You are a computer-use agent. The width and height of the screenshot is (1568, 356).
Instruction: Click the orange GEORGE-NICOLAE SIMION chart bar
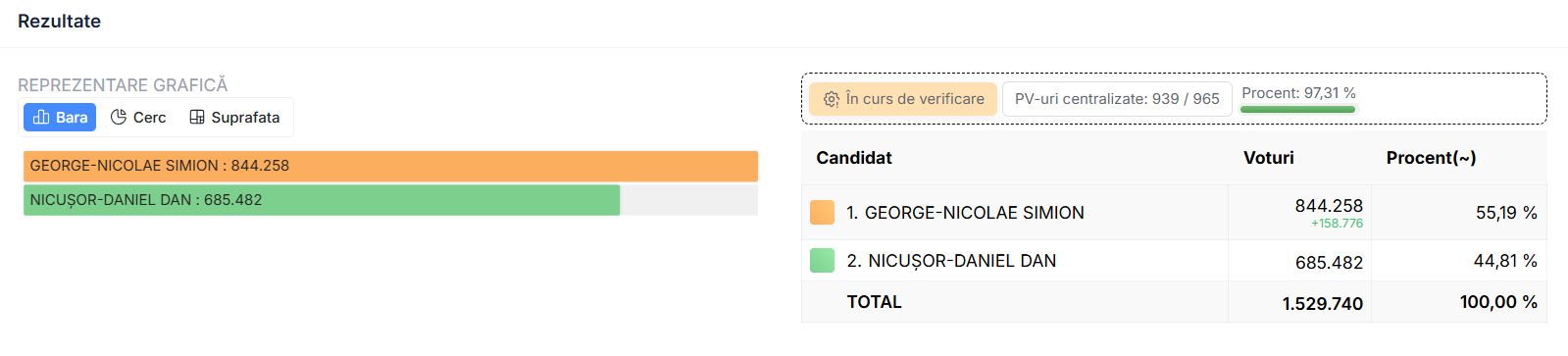pyautogui.click(x=390, y=166)
